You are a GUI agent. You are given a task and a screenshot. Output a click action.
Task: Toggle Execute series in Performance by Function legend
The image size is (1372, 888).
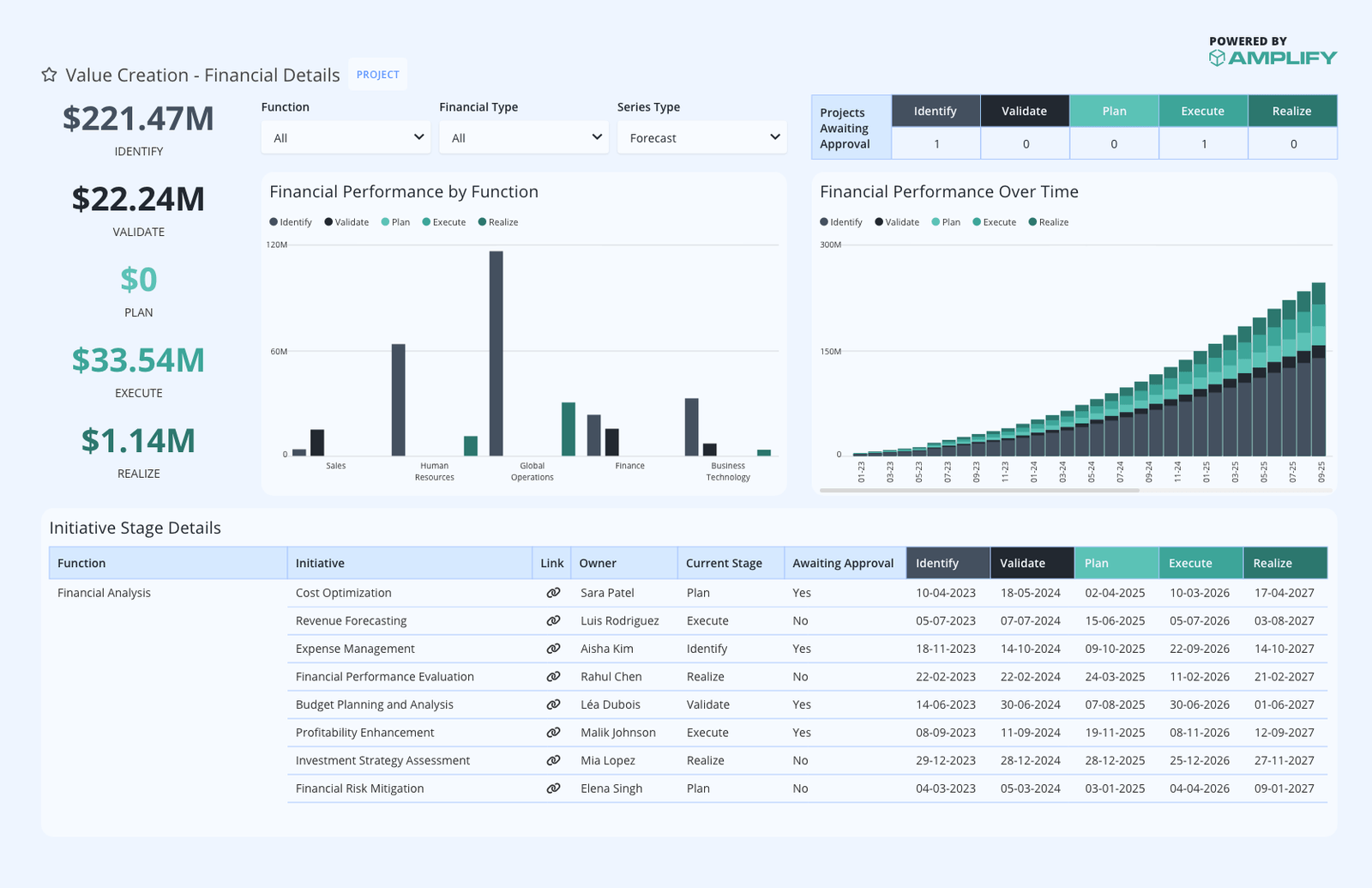click(x=443, y=222)
